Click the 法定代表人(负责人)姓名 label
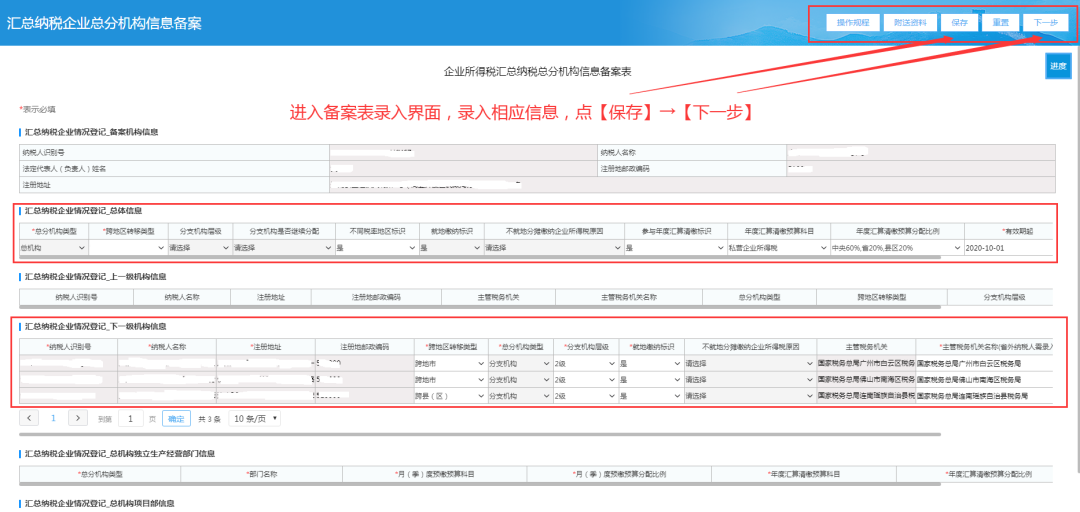 65,169
